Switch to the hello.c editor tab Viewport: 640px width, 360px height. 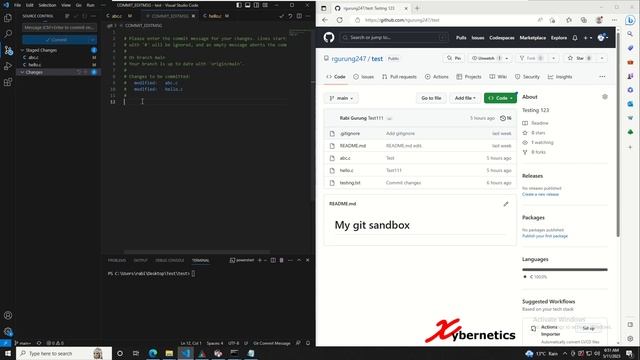click(x=215, y=16)
